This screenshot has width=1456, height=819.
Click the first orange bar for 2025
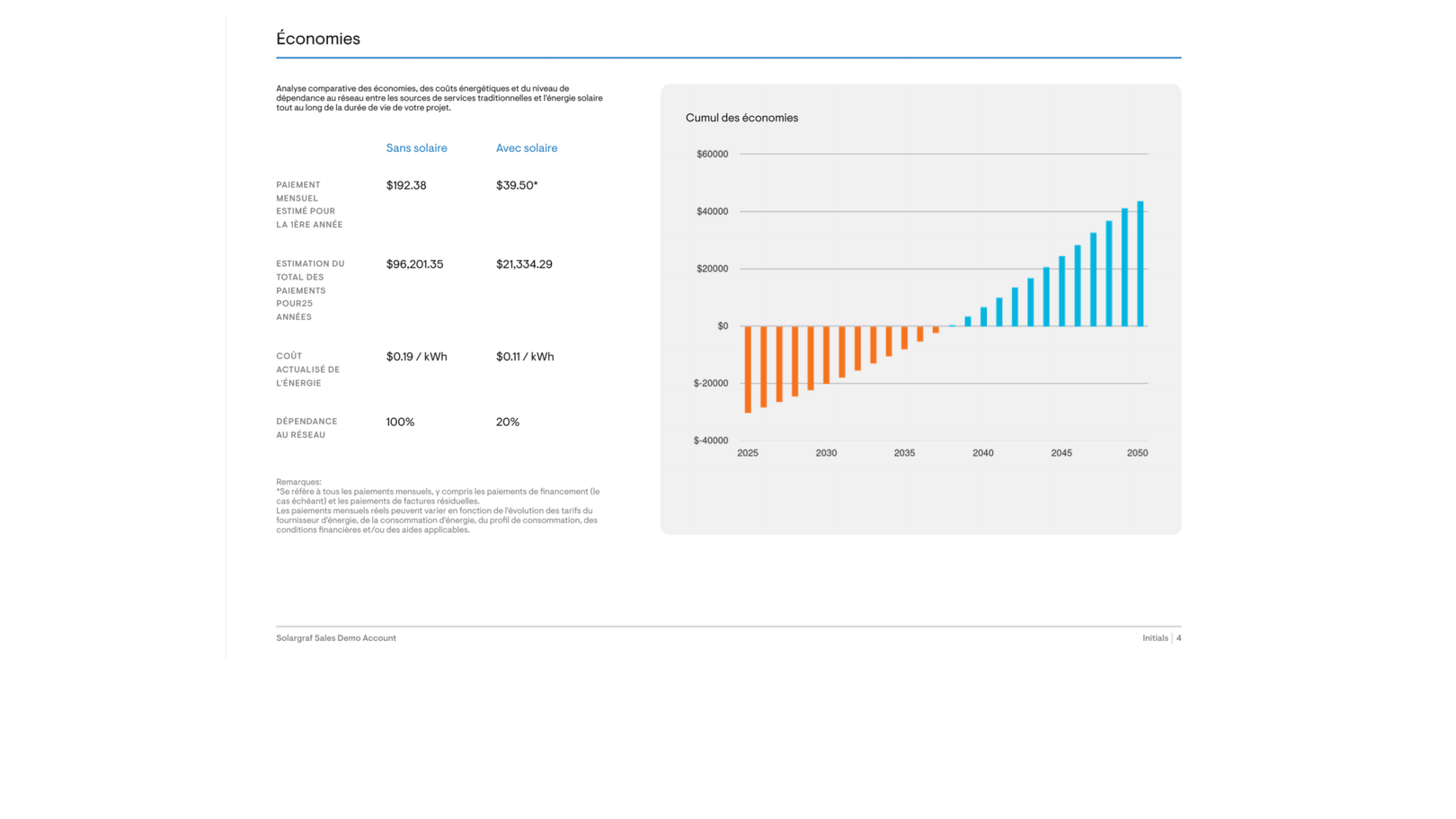coord(748,369)
